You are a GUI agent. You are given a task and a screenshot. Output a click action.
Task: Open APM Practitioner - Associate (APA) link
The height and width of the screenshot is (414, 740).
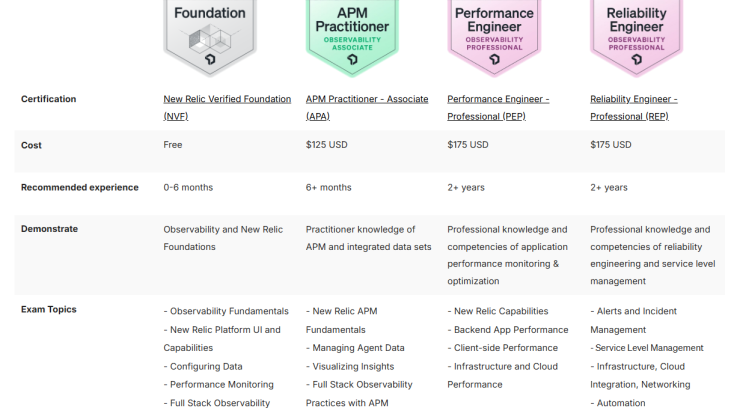coord(367,108)
